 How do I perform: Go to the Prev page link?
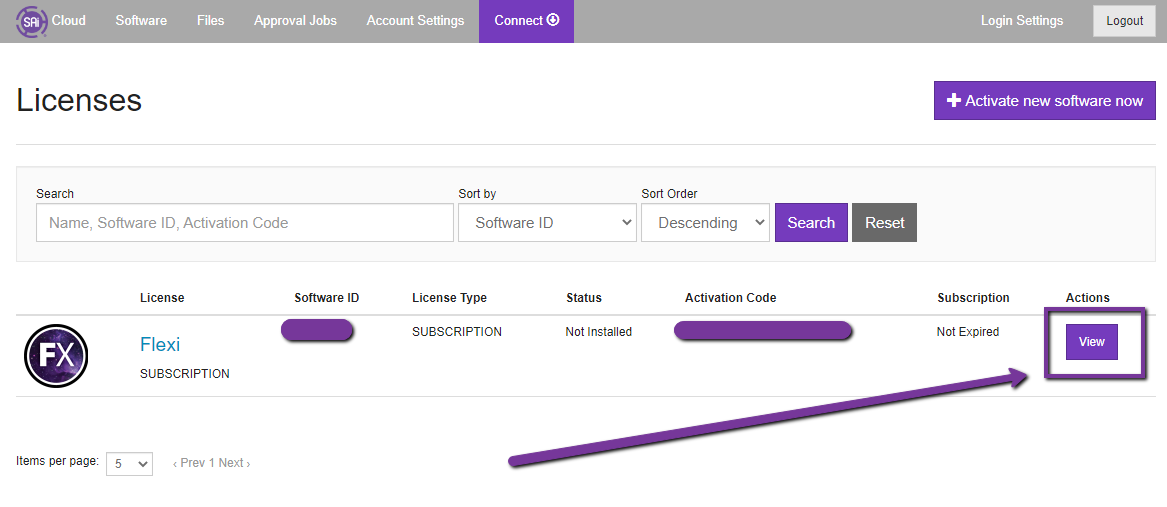point(189,463)
